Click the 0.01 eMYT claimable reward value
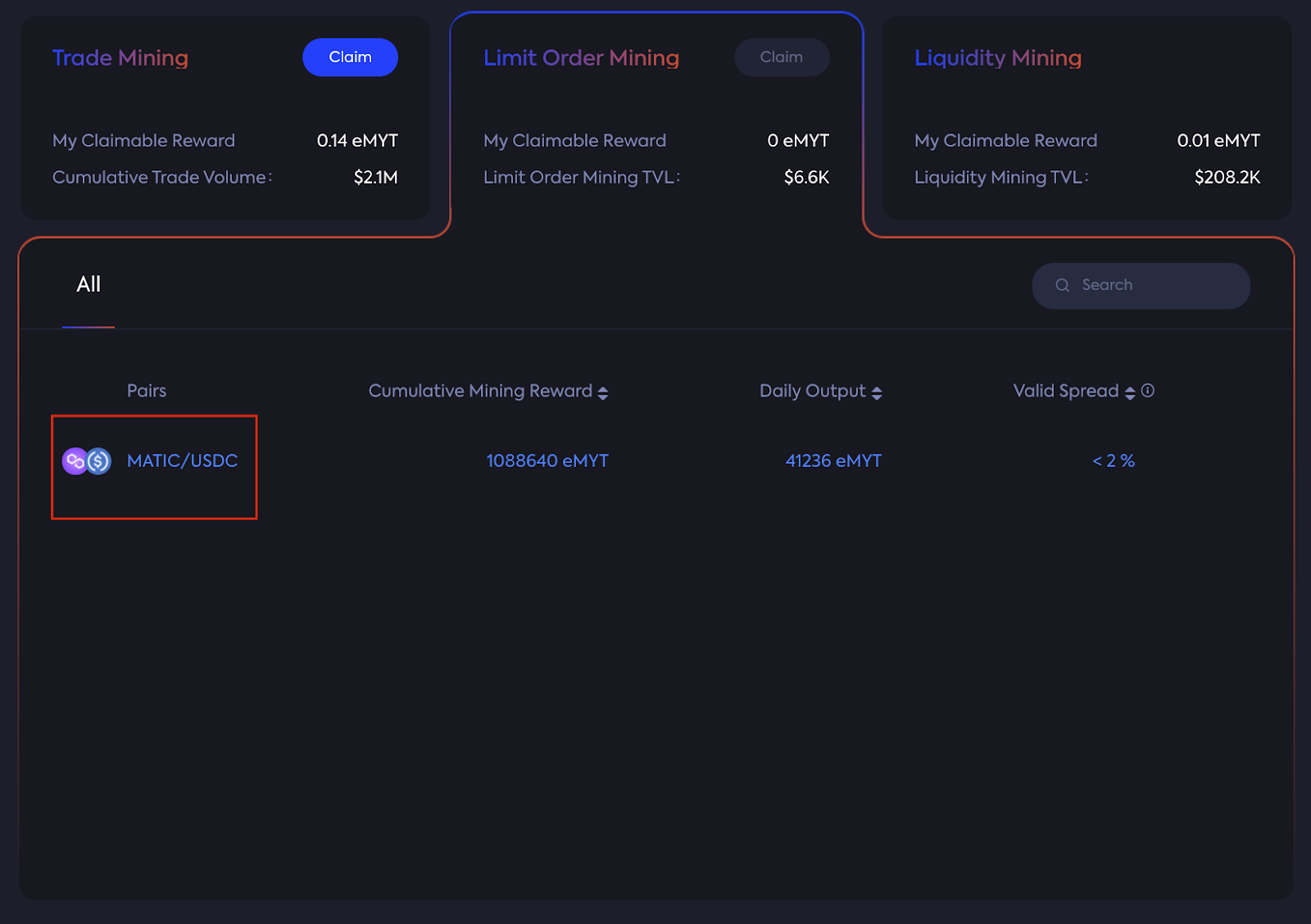The height and width of the screenshot is (924, 1311). coord(1218,141)
